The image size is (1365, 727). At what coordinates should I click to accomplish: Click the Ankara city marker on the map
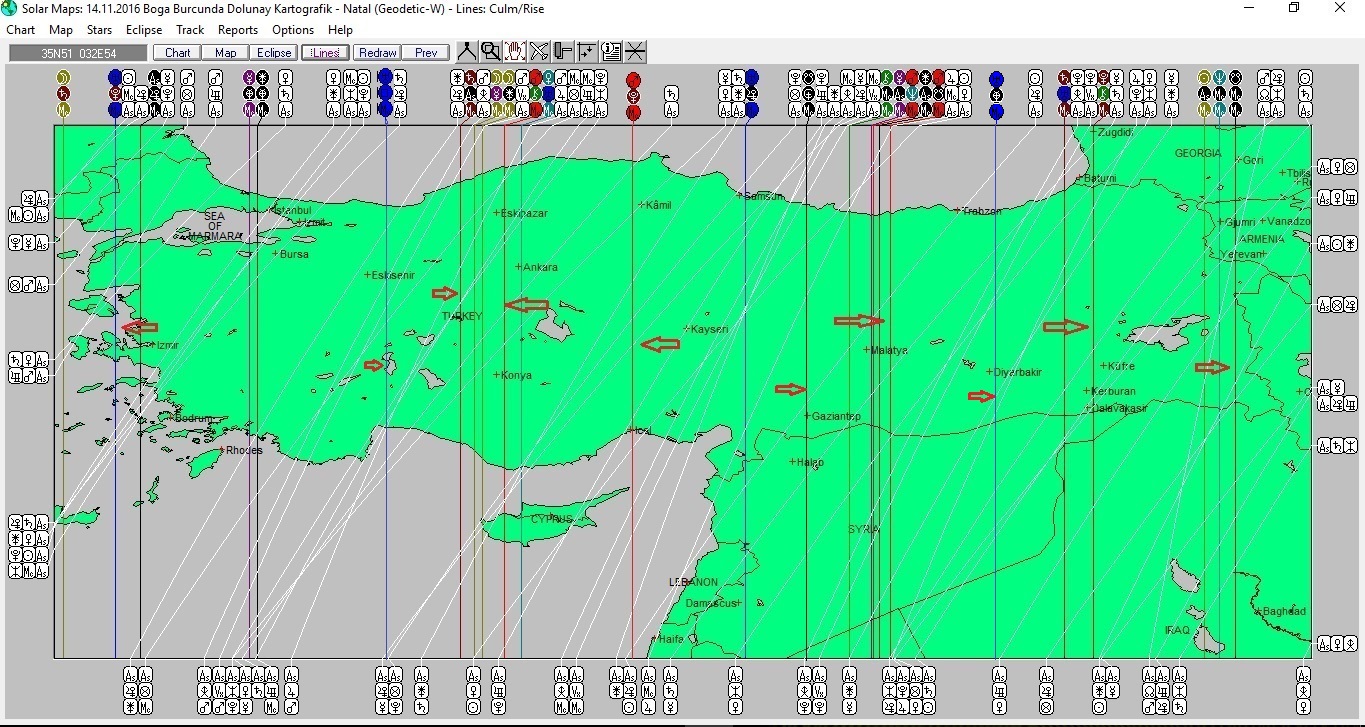518,267
